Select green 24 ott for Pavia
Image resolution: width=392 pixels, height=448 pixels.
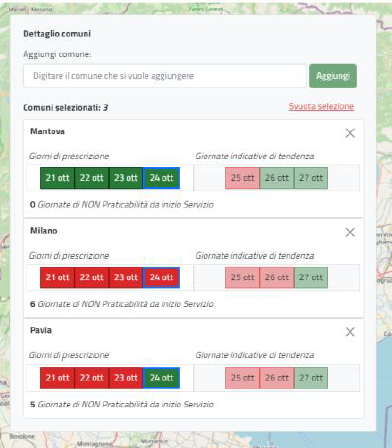pos(161,378)
